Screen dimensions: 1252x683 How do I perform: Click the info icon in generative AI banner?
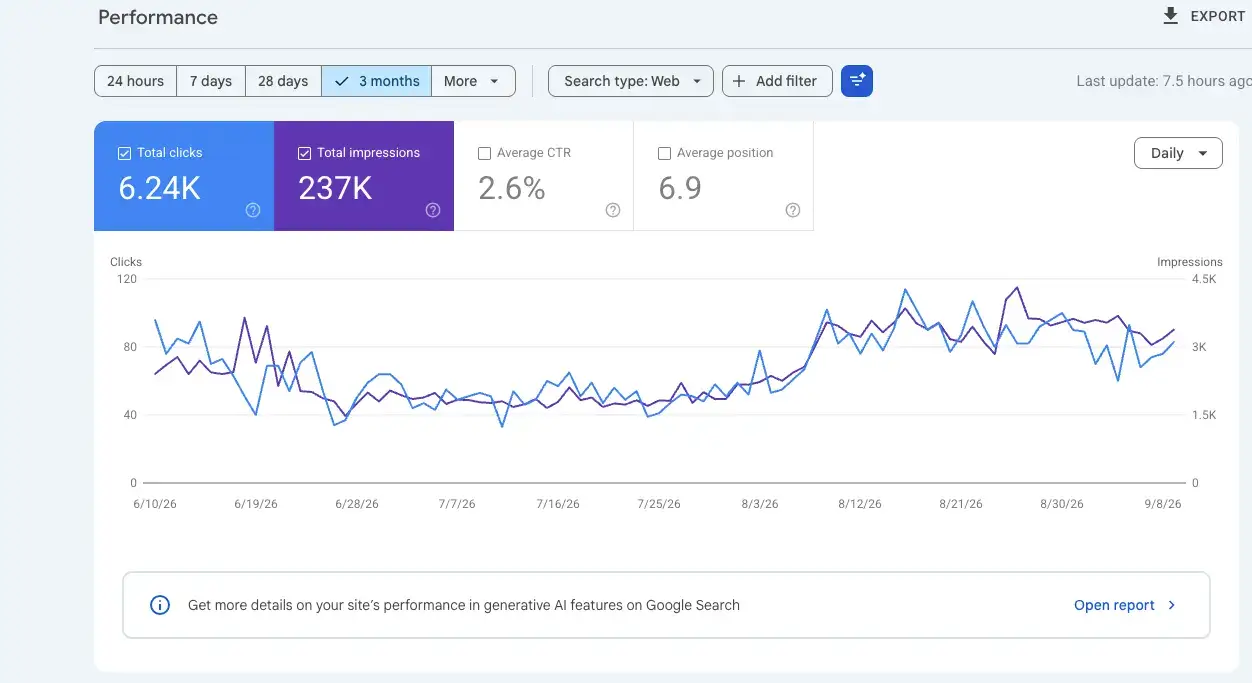click(x=159, y=605)
